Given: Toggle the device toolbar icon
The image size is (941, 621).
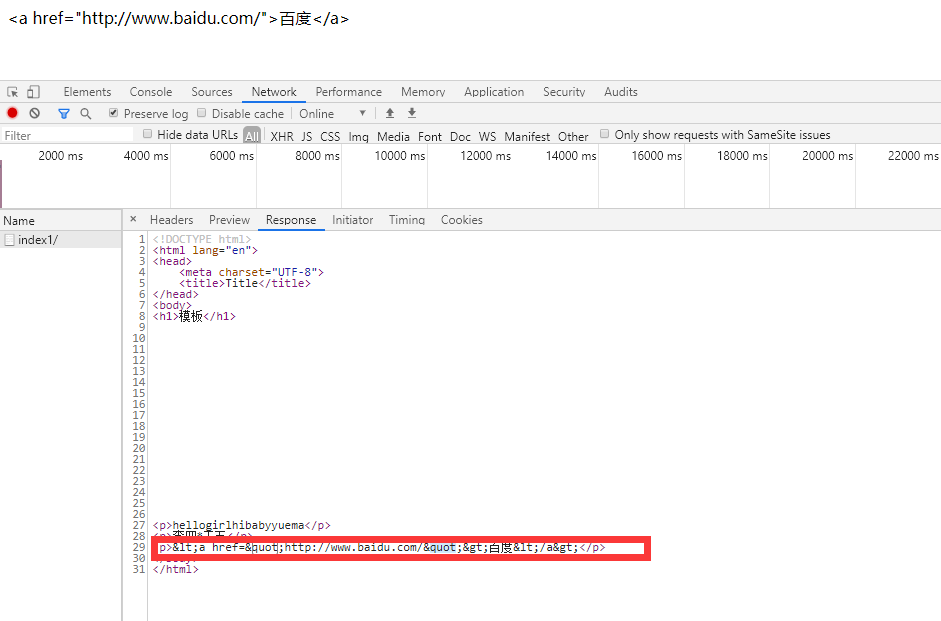Looking at the screenshot, I should click(34, 92).
